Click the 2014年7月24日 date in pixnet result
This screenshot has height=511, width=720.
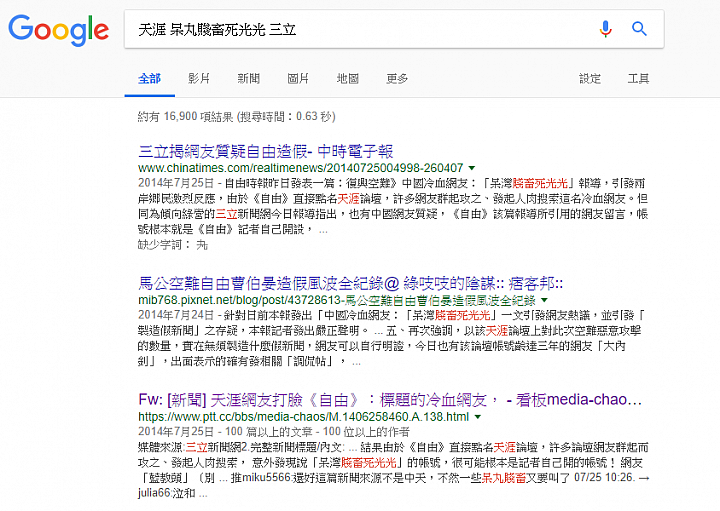(x=175, y=315)
